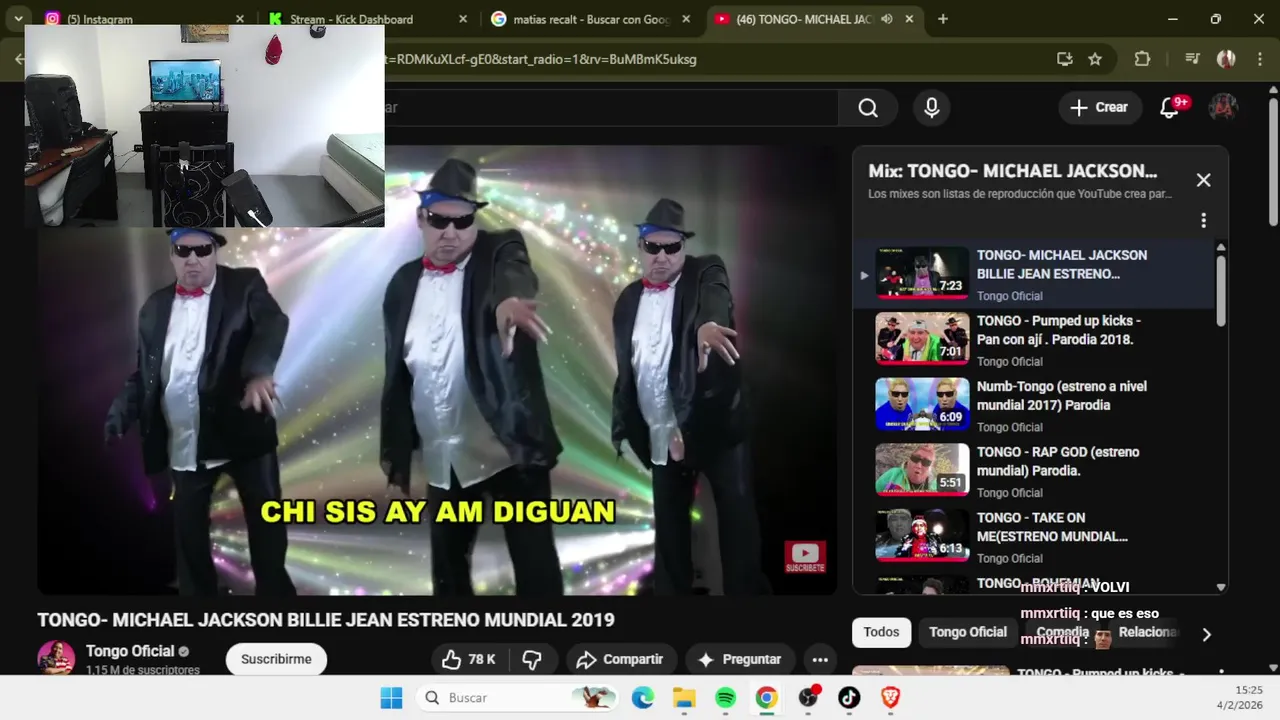The width and height of the screenshot is (1280, 720).
Task: Switch to matias recalt Google tab
Action: (590, 19)
